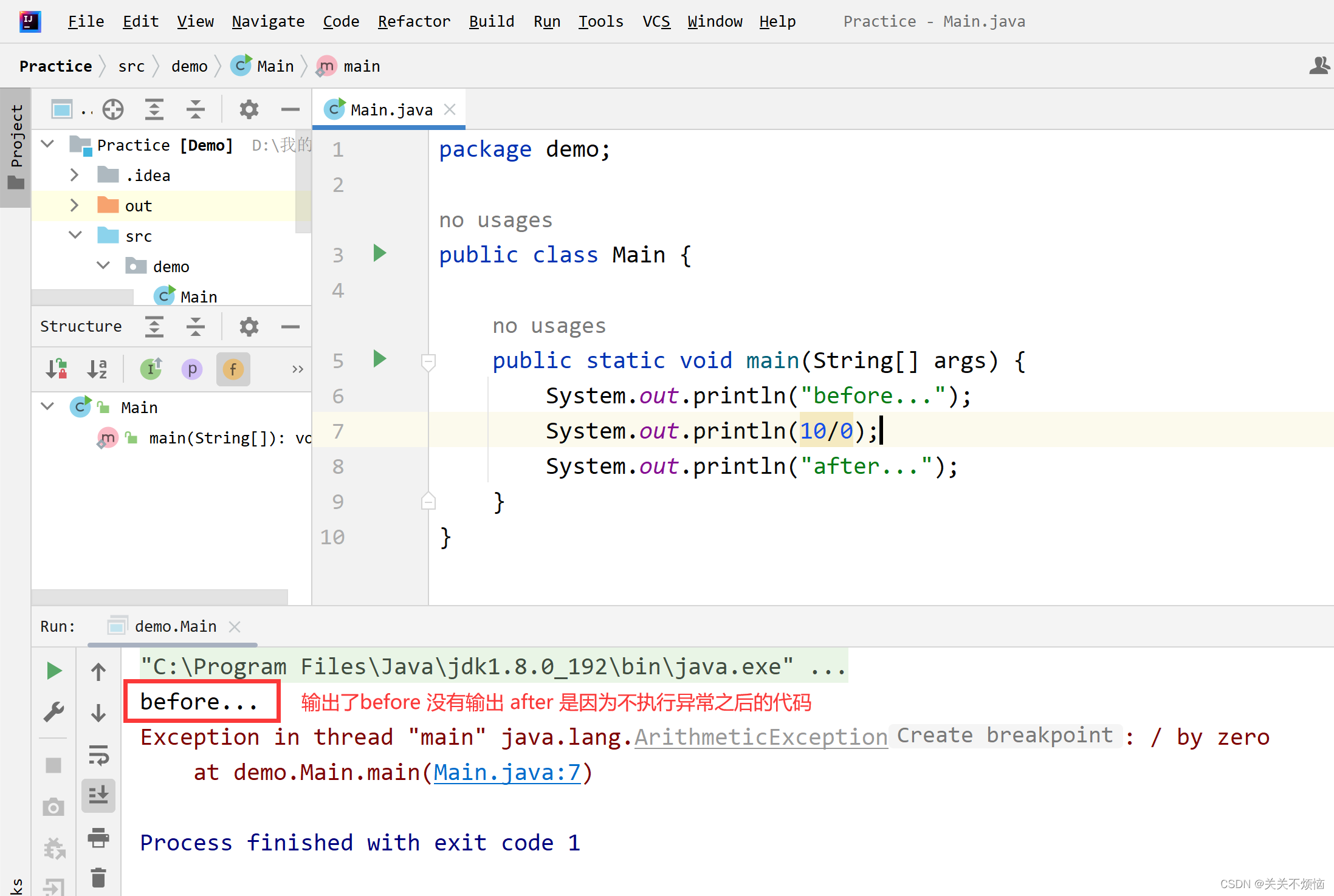Click the Main.java:7 stack trace link
Image resolution: width=1334 pixels, height=896 pixels.
pos(507,773)
